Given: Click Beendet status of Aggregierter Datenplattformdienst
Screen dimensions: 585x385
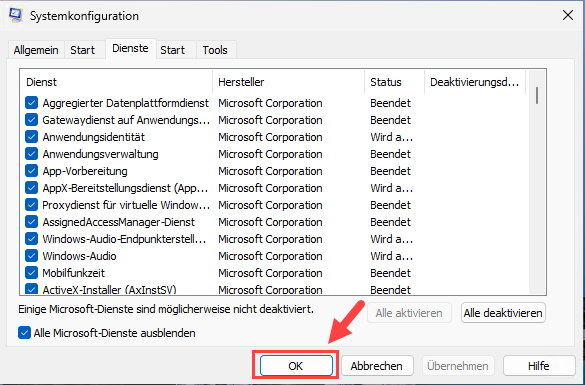Looking at the screenshot, I should [x=390, y=103].
